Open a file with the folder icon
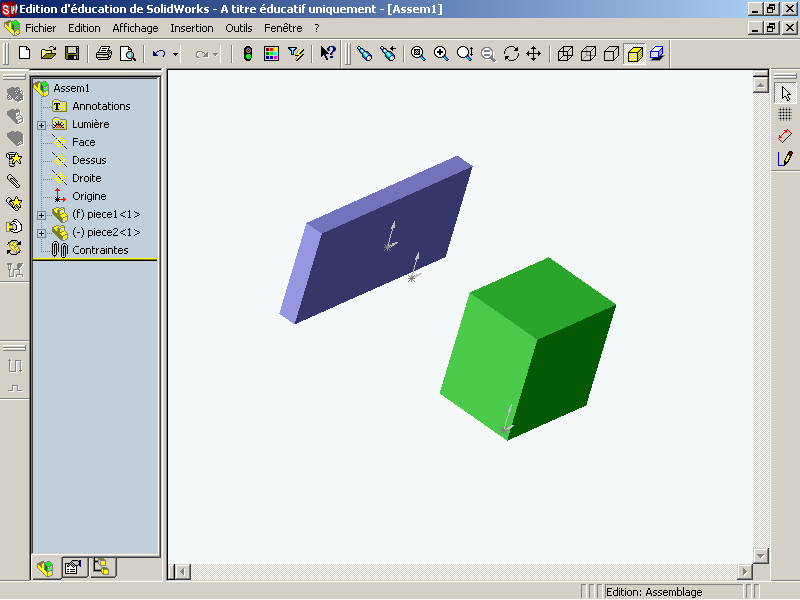 click(x=48, y=54)
